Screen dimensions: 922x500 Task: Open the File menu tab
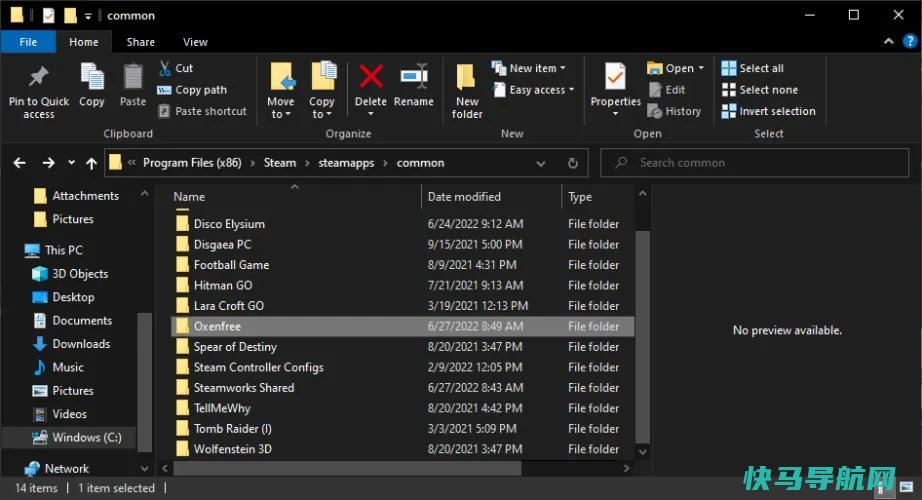coord(28,42)
